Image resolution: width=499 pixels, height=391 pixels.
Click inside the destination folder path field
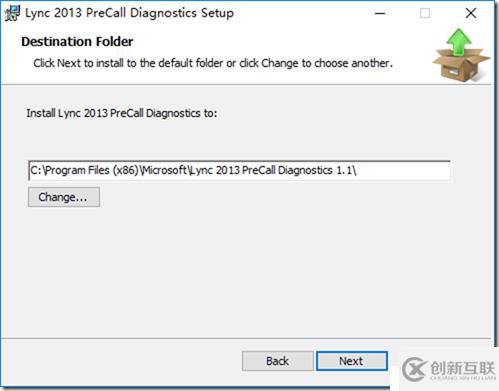pyautogui.click(x=239, y=170)
